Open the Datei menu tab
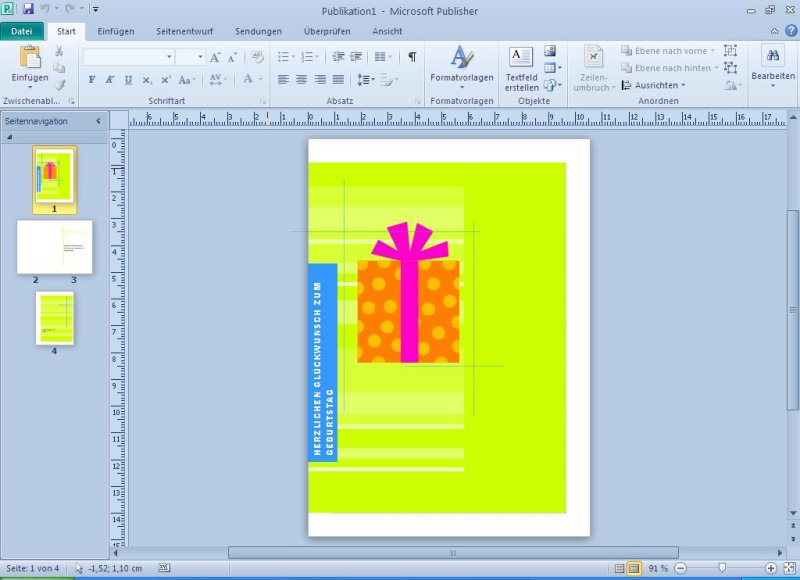The image size is (800, 580). click(x=22, y=31)
